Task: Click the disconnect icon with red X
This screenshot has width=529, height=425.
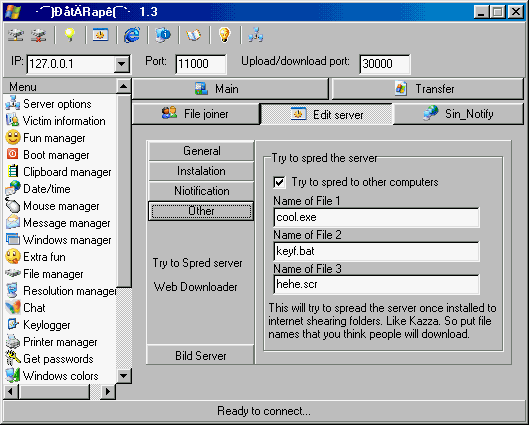Action: click(39, 35)
